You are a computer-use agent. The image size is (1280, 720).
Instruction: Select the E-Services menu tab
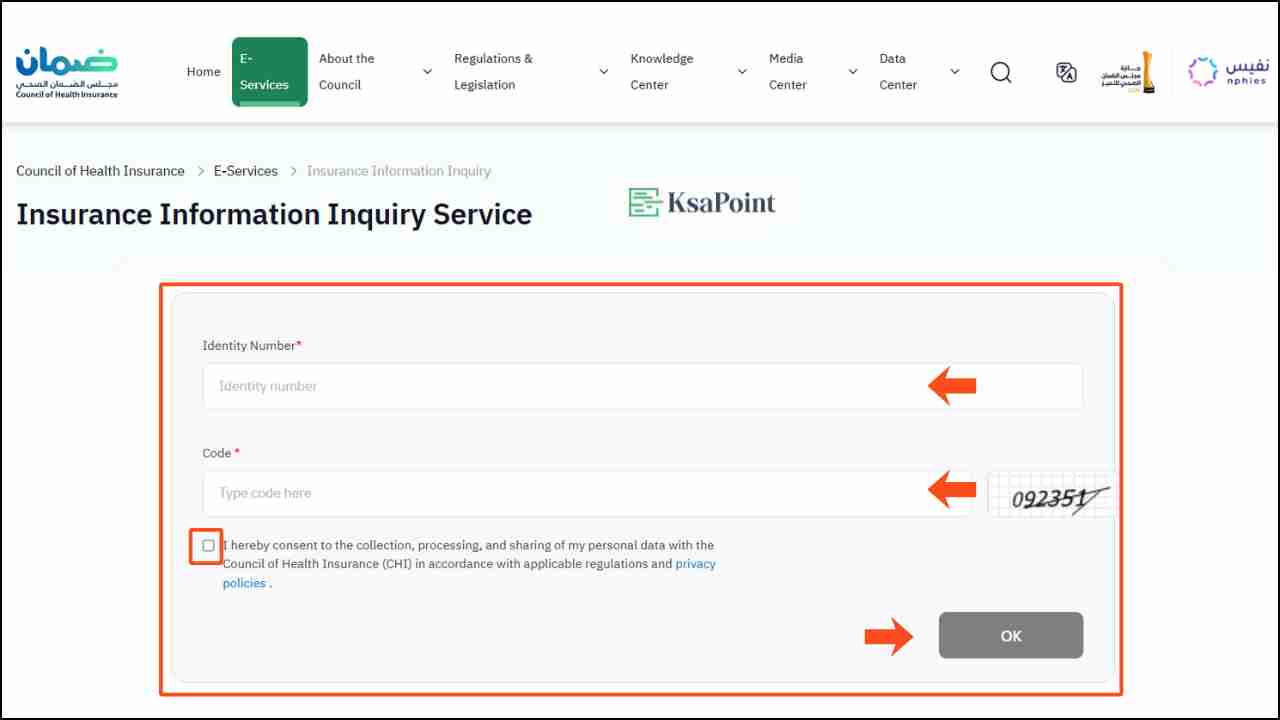tap(269, 72)
